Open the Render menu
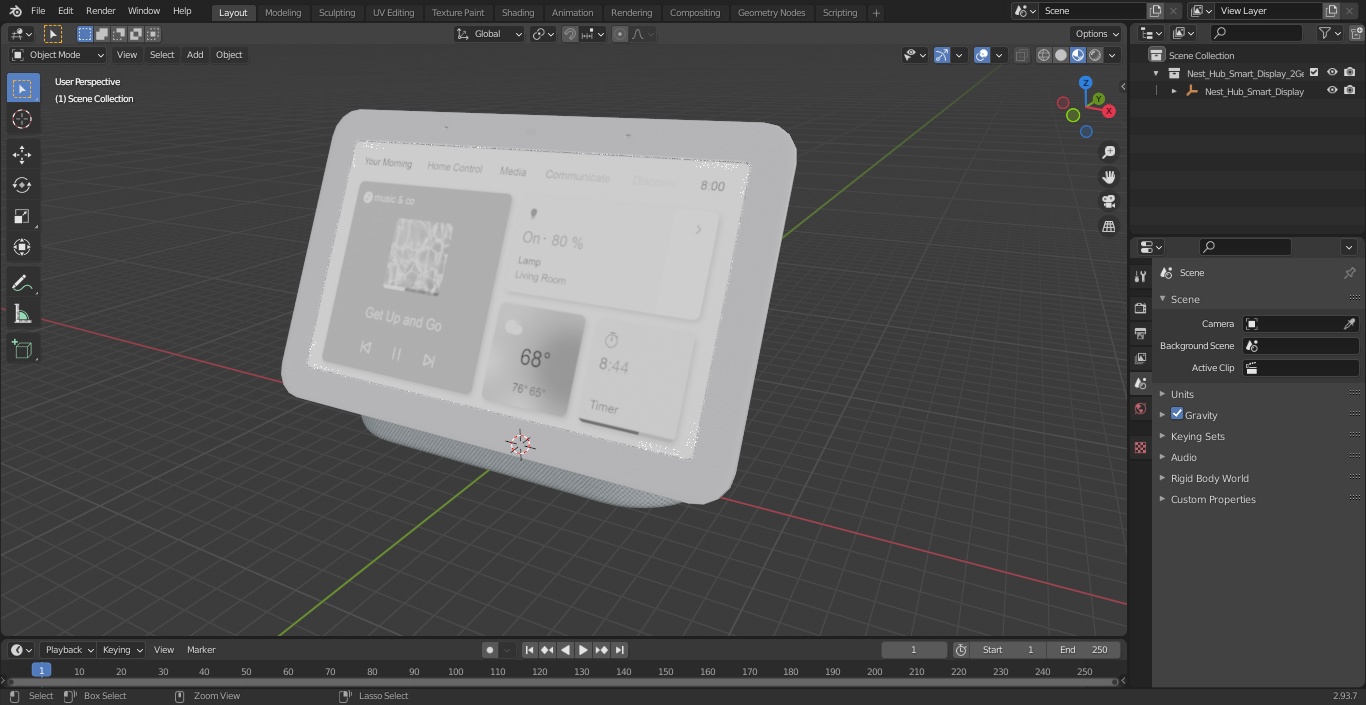This screenshot has height=705, width=1366. [100, 11]
